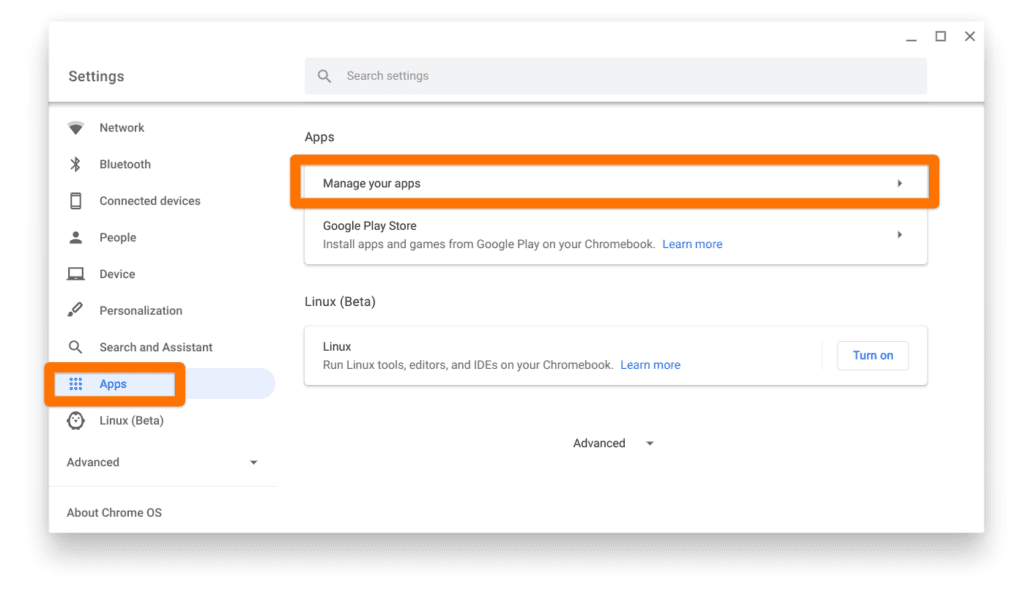
Task: Click the Settings title text
Action: click(x=96, y=76)
